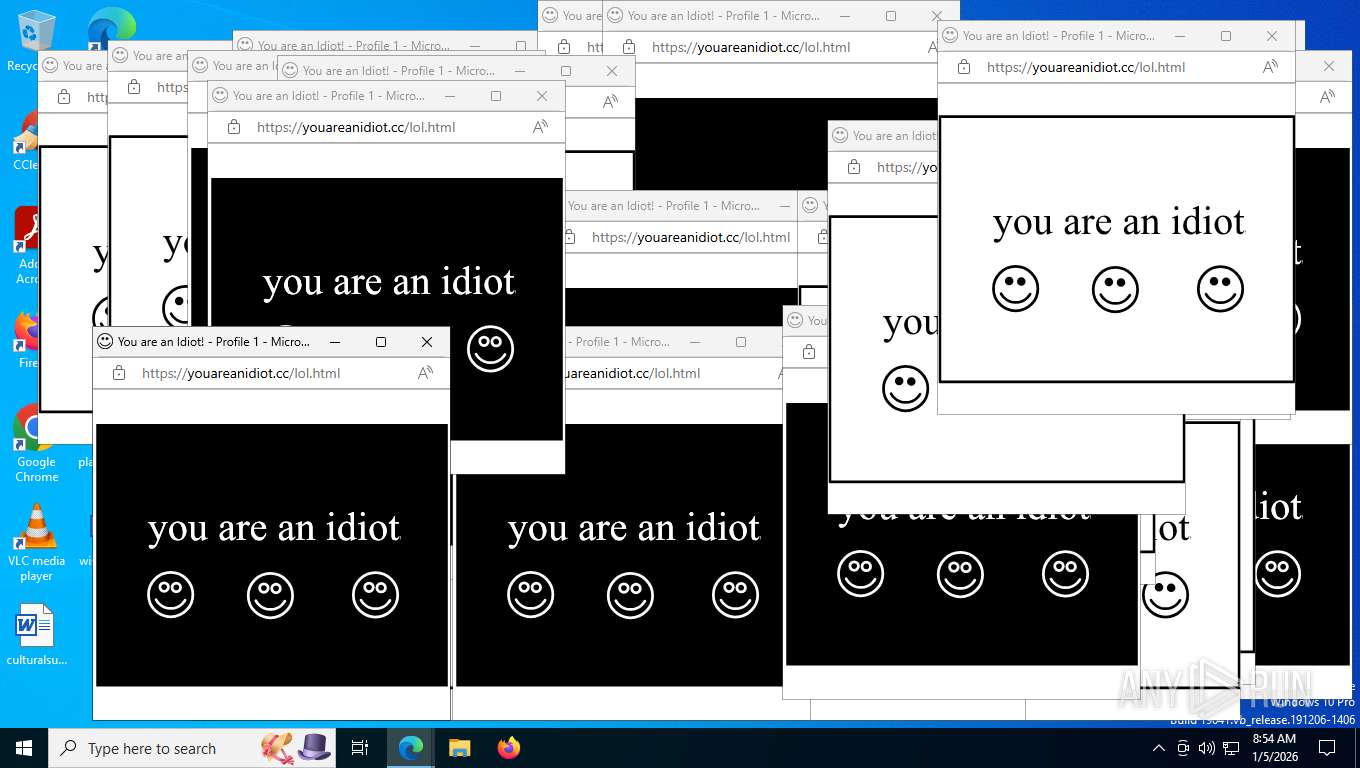Screen dimensions: 1360x768
Task: Minimize the bottom-left front Edge window
Action: [x=335, y=342]
